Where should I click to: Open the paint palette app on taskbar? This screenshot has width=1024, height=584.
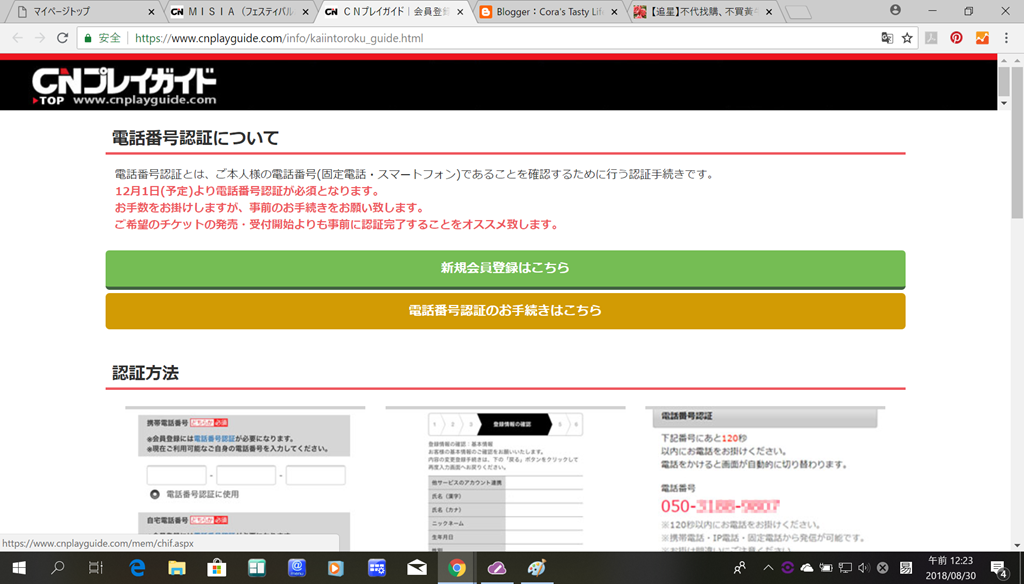(536, 568)
